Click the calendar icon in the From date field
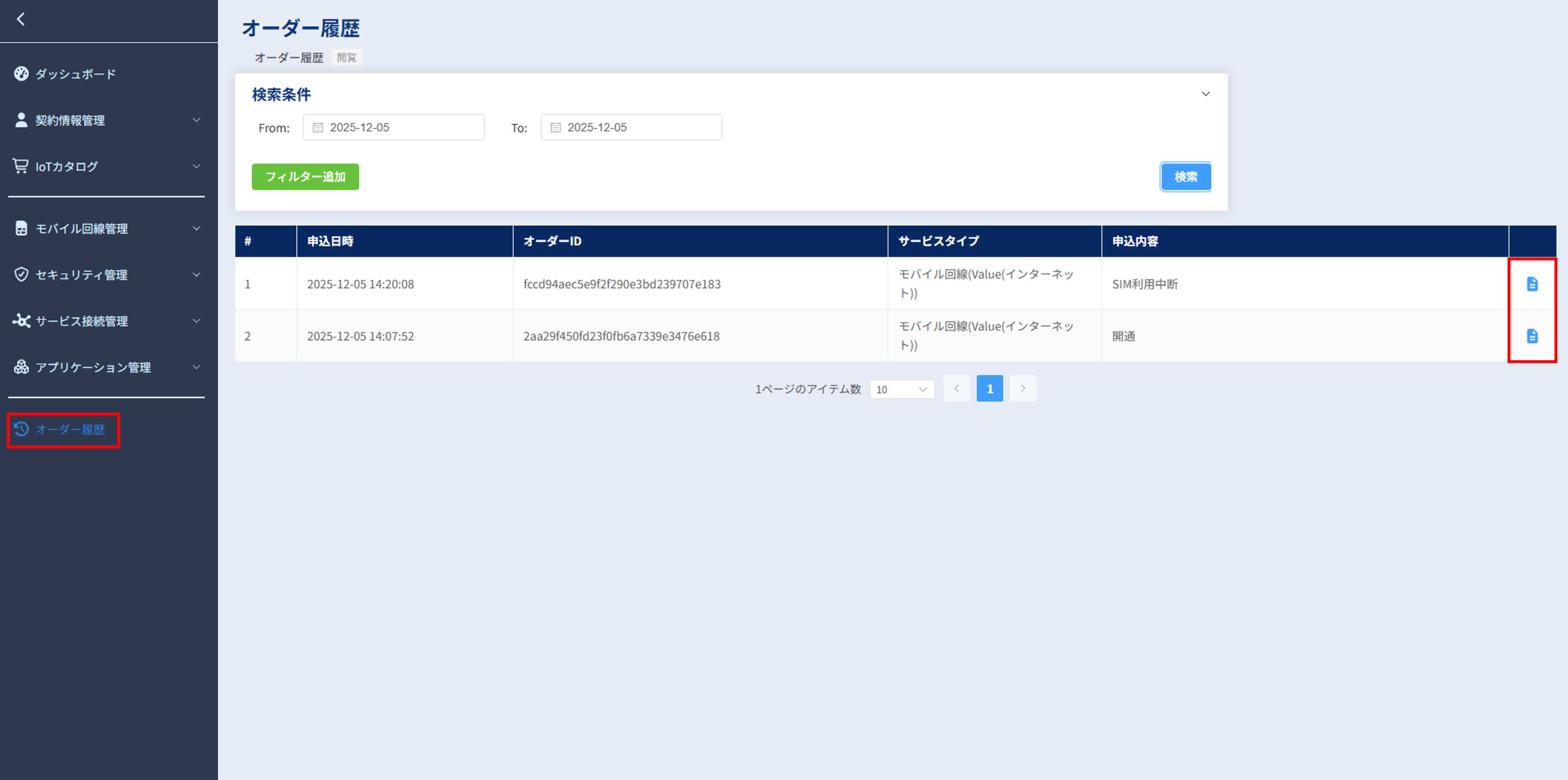Screen dimensions: 1568x780 point(318,128)
